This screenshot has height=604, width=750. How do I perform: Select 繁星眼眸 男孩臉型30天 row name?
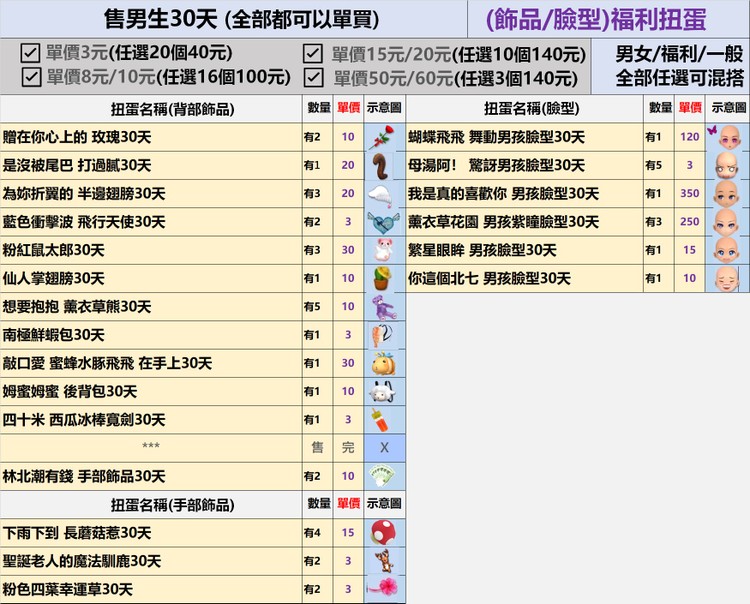tap(482, 250)
